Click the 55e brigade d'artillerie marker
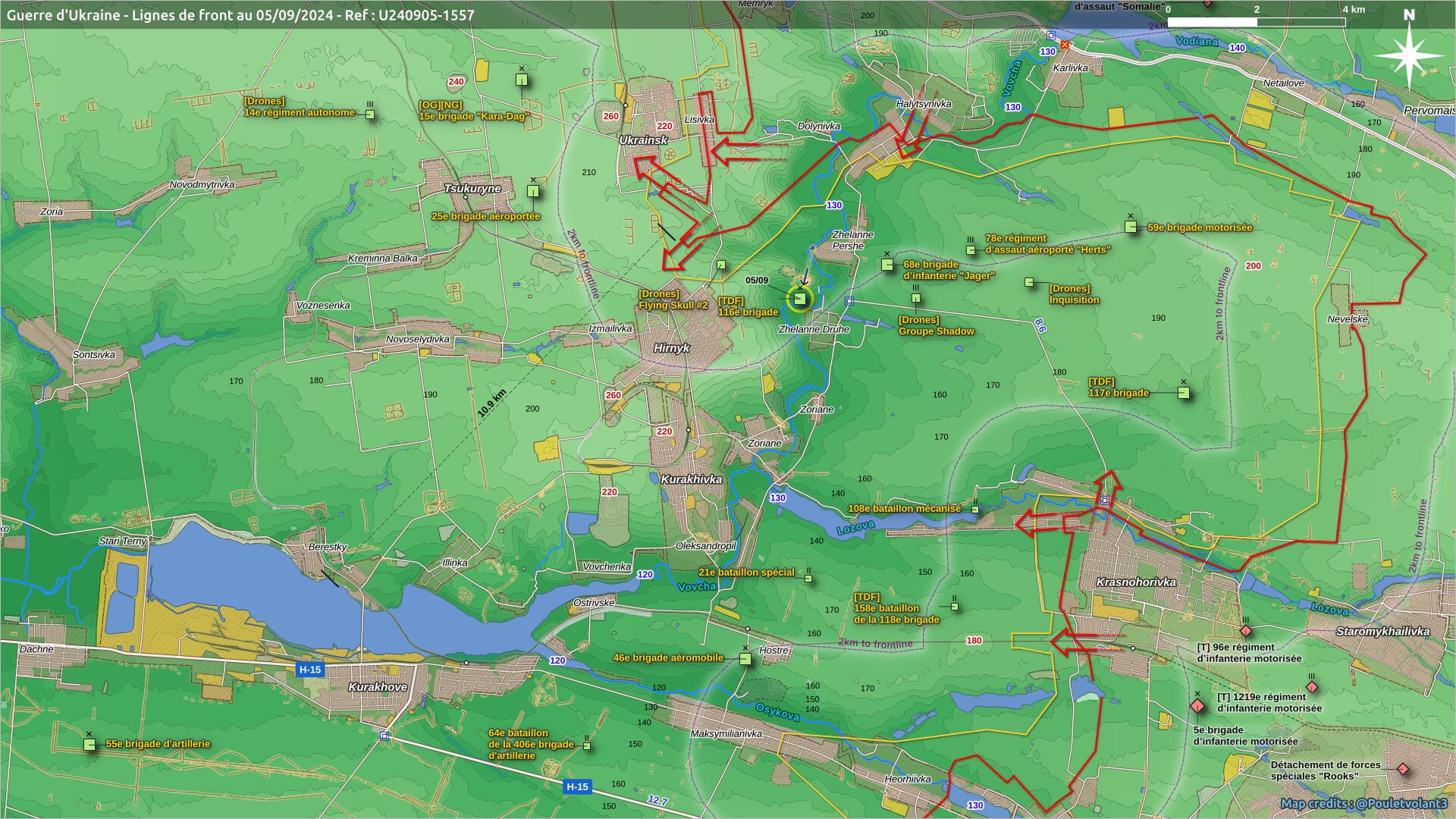 click(x=89, y=745)
